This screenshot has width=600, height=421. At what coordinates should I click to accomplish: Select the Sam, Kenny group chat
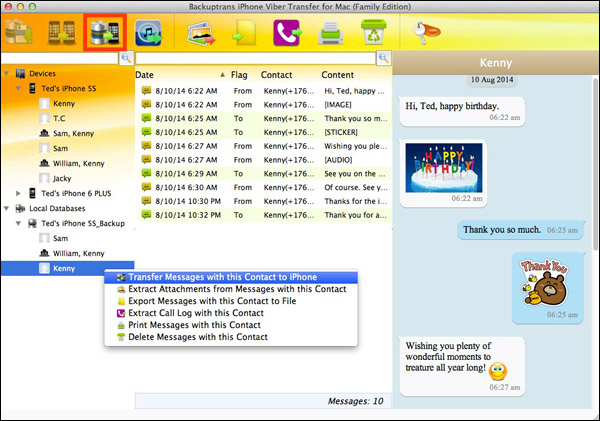[x=73, y=133]
